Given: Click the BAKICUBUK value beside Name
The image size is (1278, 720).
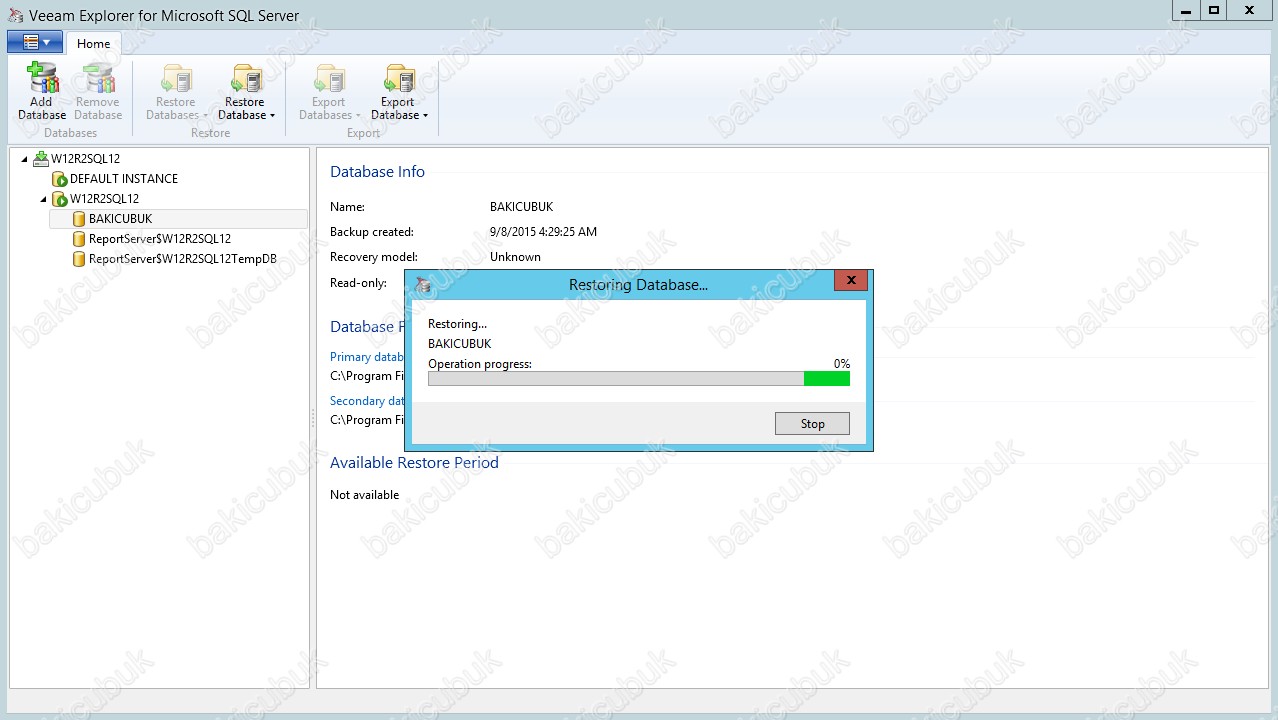Looking at the screenshot, I should point(521,207).
